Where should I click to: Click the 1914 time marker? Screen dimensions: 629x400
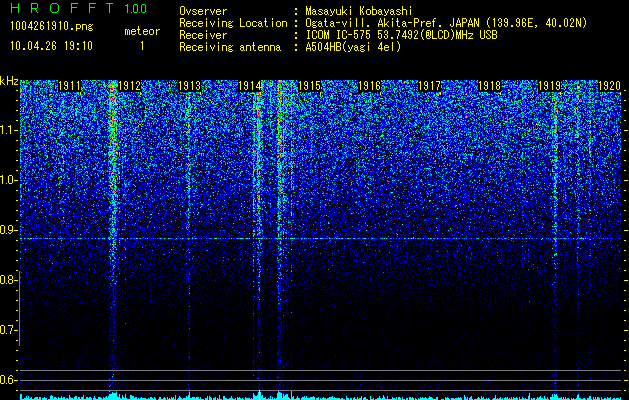pos(250,86)
